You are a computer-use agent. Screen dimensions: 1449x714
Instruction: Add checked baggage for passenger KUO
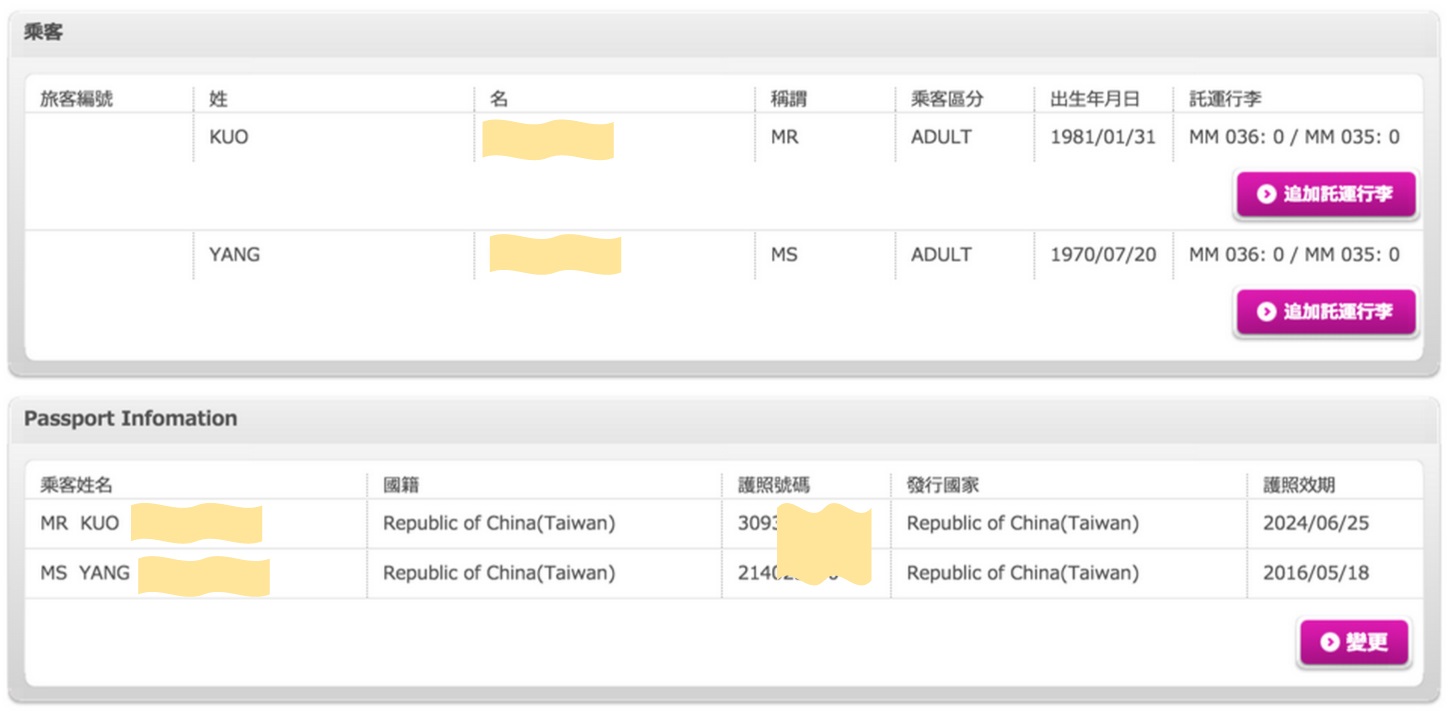1327,195
